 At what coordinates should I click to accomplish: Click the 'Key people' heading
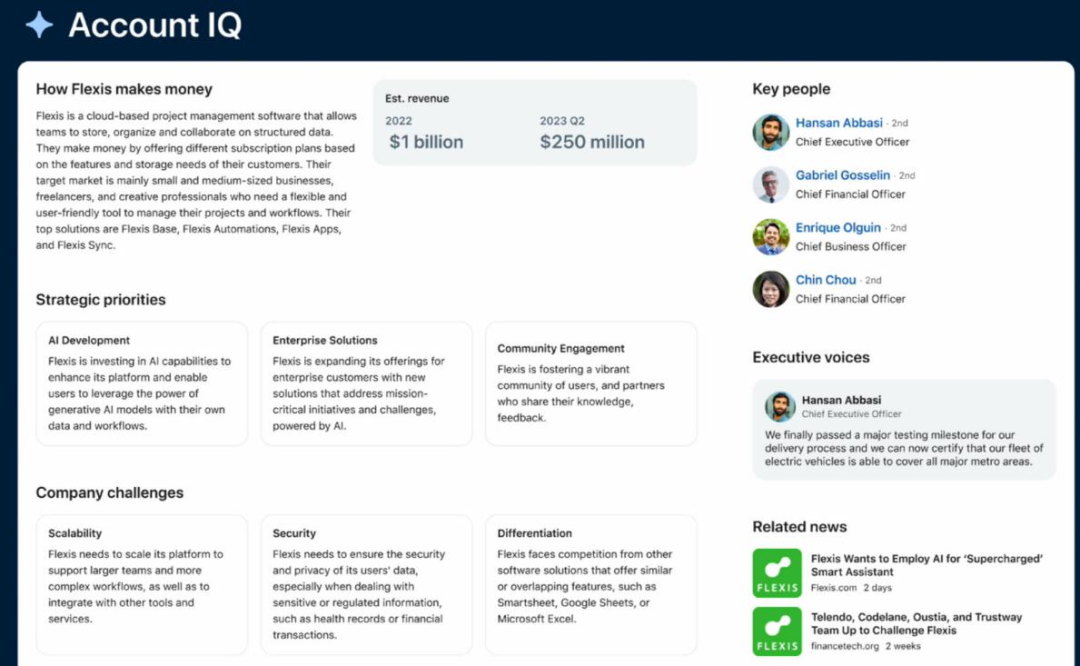coord(791,89)
